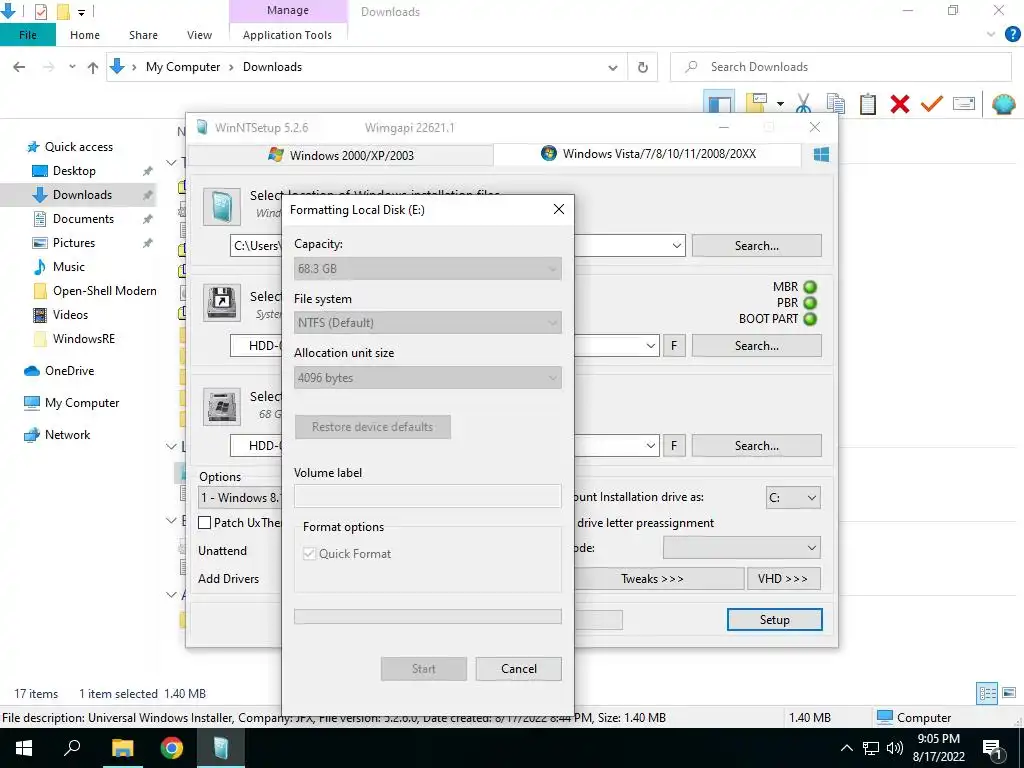Click the F button for installation drive
Viewport: 1024px width, 768px height.
click(x=674, y=445)
